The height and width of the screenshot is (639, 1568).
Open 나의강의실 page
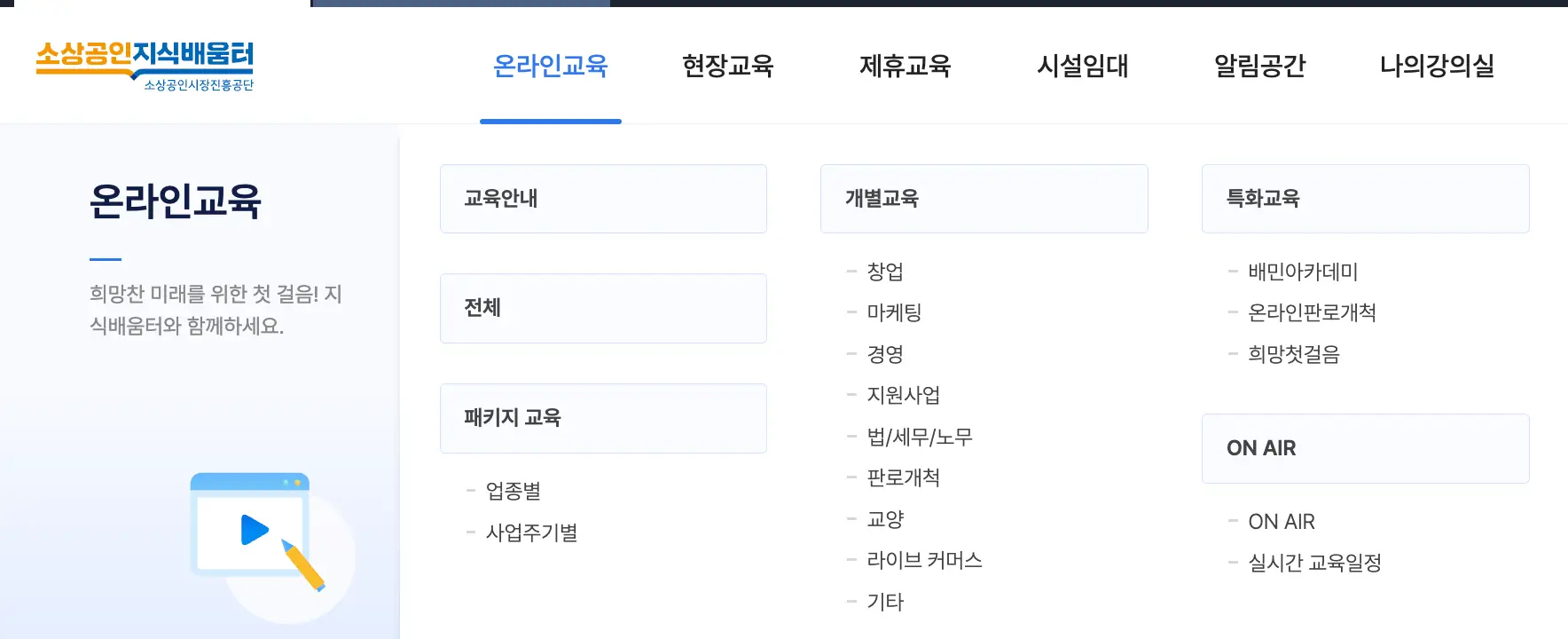pos(1438,66)
